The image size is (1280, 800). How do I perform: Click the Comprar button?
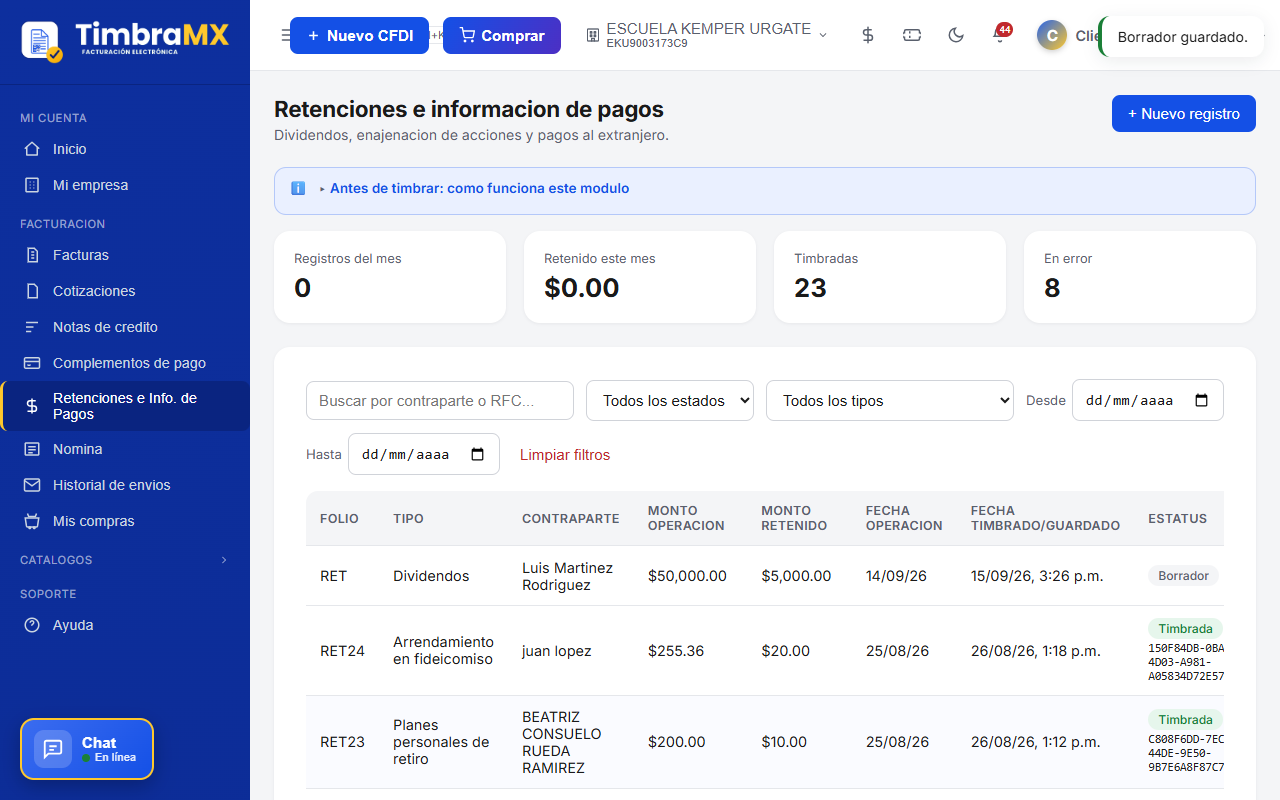502,35
